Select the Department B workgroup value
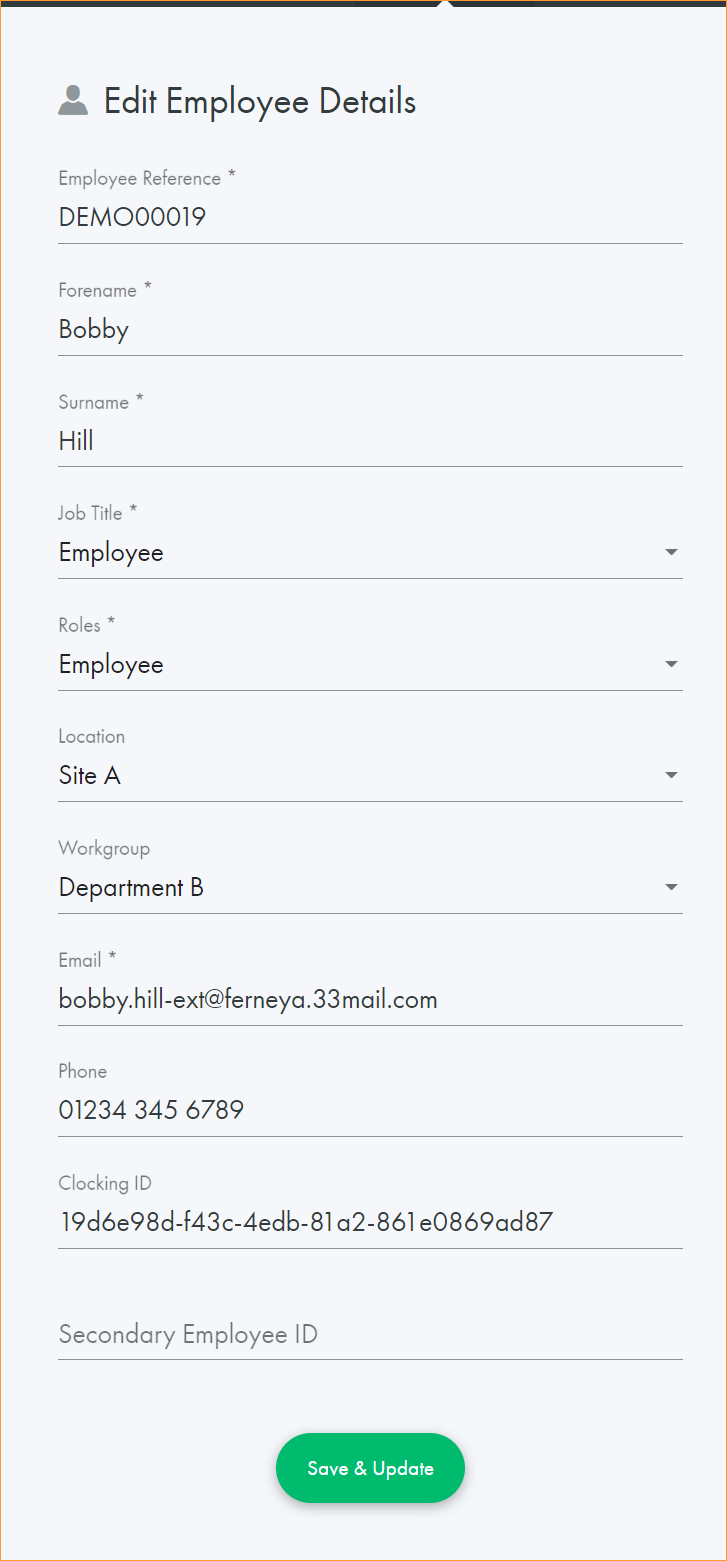 pyautogui.click(x=131, y=888)
